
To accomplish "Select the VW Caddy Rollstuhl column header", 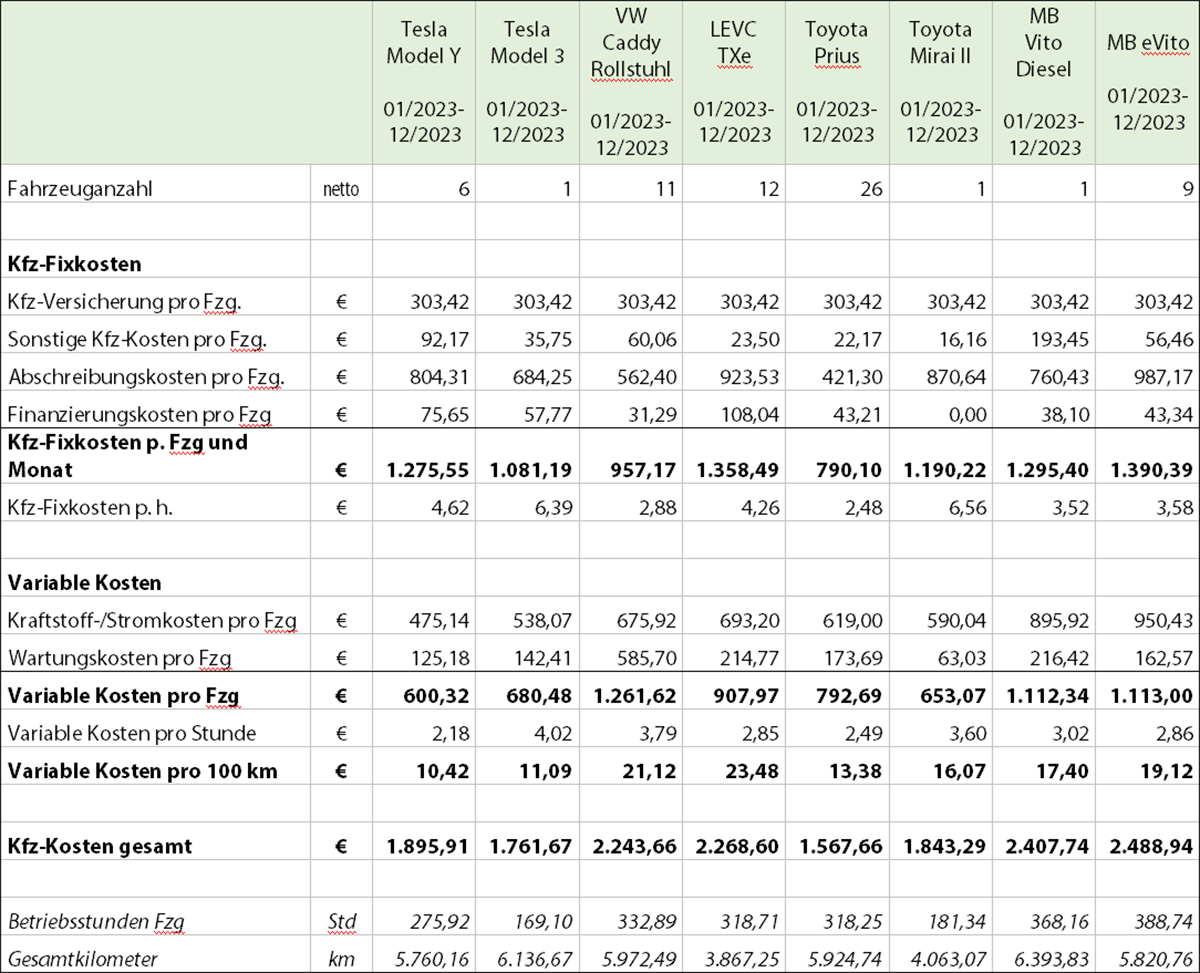I will pyautogui.click(x=628, y=82).
